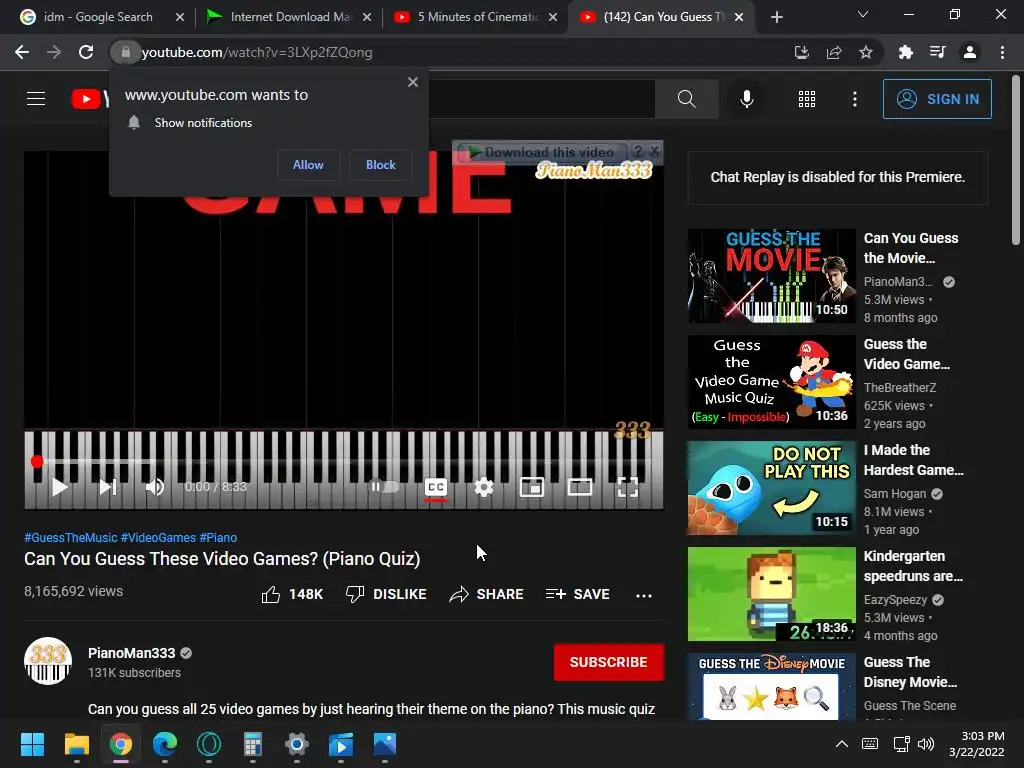Viewport: 1024px width, 768px height.
Task: Open the IDM download panel help icon
Action: [x=638, y=152]
